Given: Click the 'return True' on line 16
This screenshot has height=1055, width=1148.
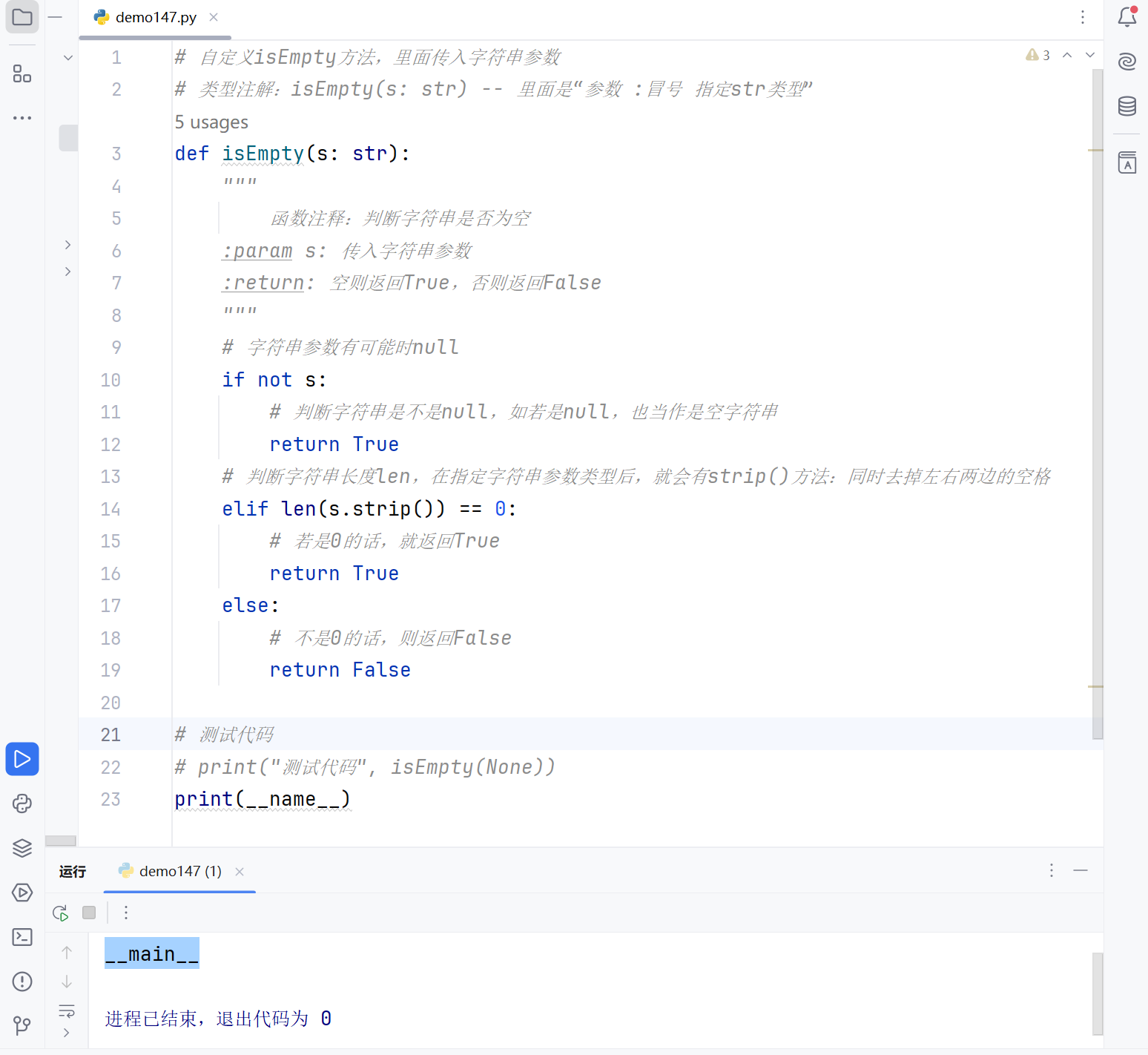Looking at the screenshot, I should coord(334,573).
